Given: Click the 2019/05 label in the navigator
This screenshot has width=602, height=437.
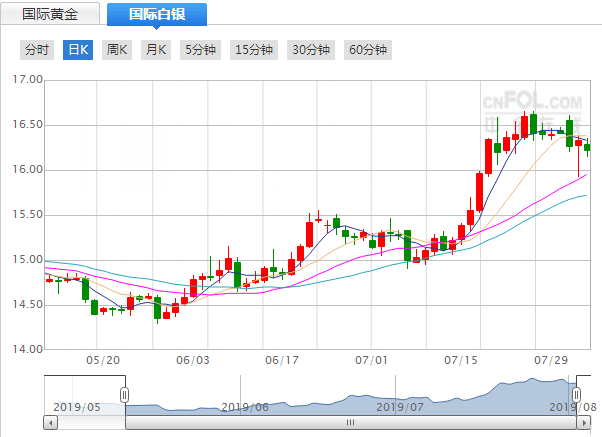Looking at the screenshot, I should click(x=77, y=407).
